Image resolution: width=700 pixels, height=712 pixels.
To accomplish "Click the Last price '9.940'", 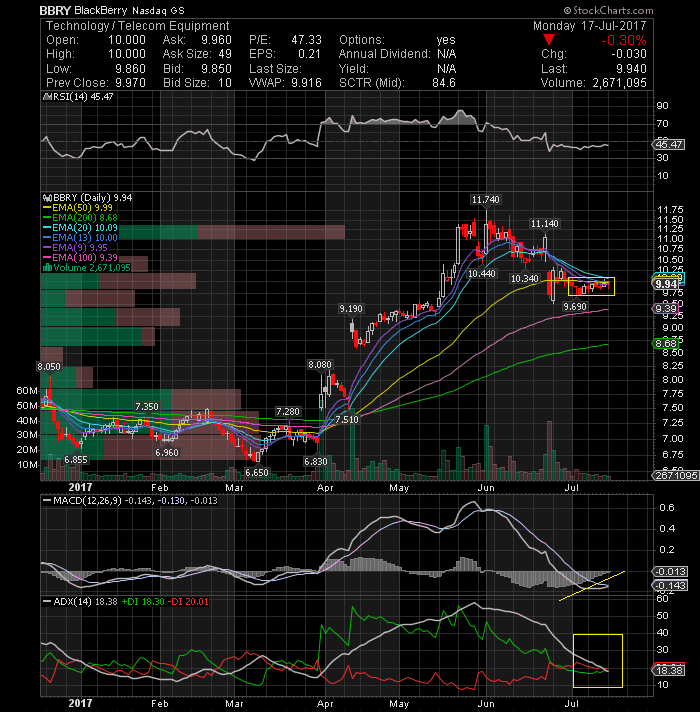I will [631, 69].
